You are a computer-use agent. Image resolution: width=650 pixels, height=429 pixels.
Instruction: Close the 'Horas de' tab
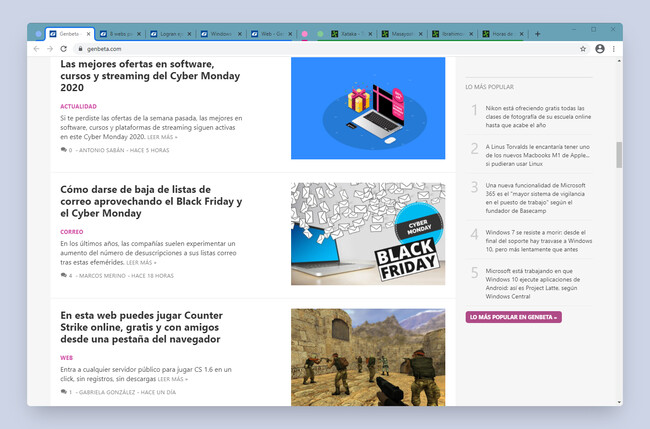click(x=521, y=34)
